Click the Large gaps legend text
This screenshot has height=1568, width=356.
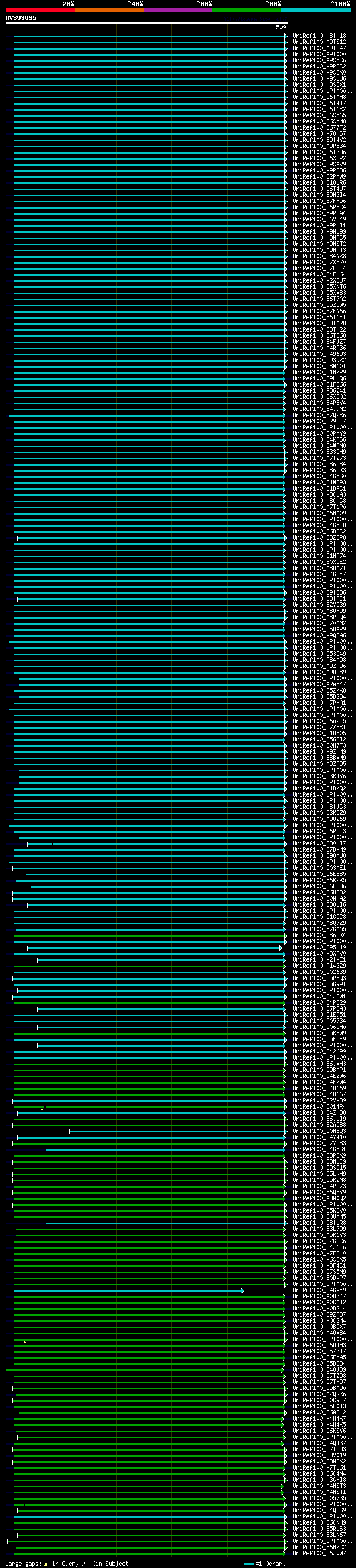click(68, 1564)
